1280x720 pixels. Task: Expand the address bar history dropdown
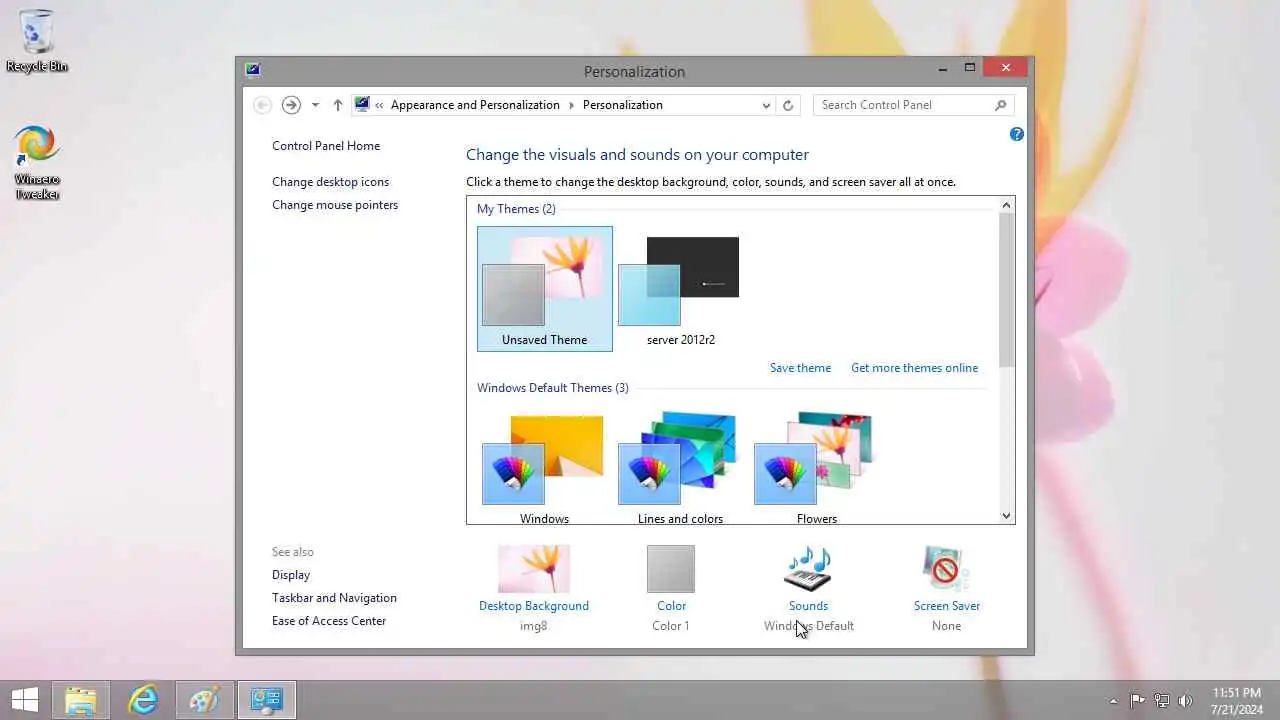click(x=766, y=105)
